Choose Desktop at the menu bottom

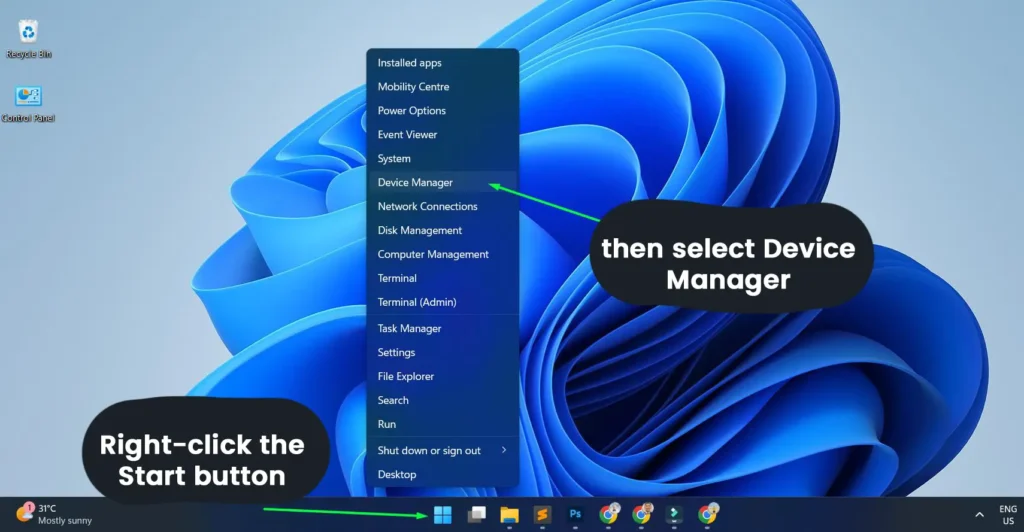coord(443,475)
